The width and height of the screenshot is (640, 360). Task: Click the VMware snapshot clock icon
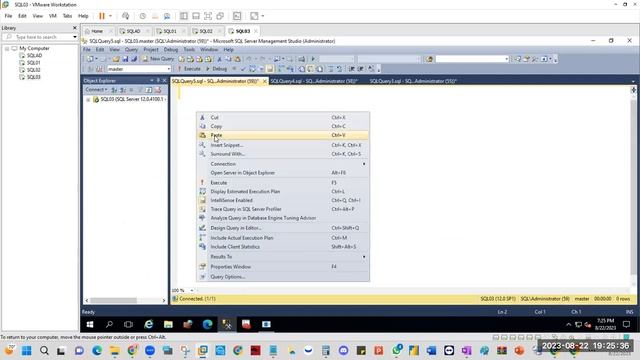(x=142, y=16)
